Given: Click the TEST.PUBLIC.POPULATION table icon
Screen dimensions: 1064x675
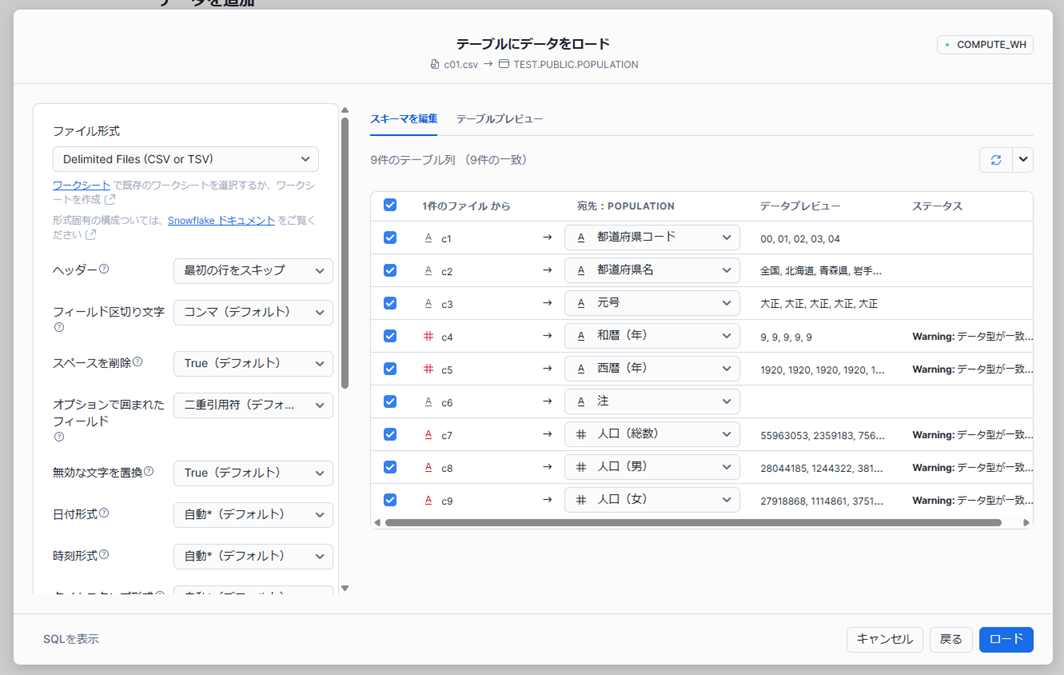Looking at the screenshot, I should pyautogui.click(x=504, y=64).
